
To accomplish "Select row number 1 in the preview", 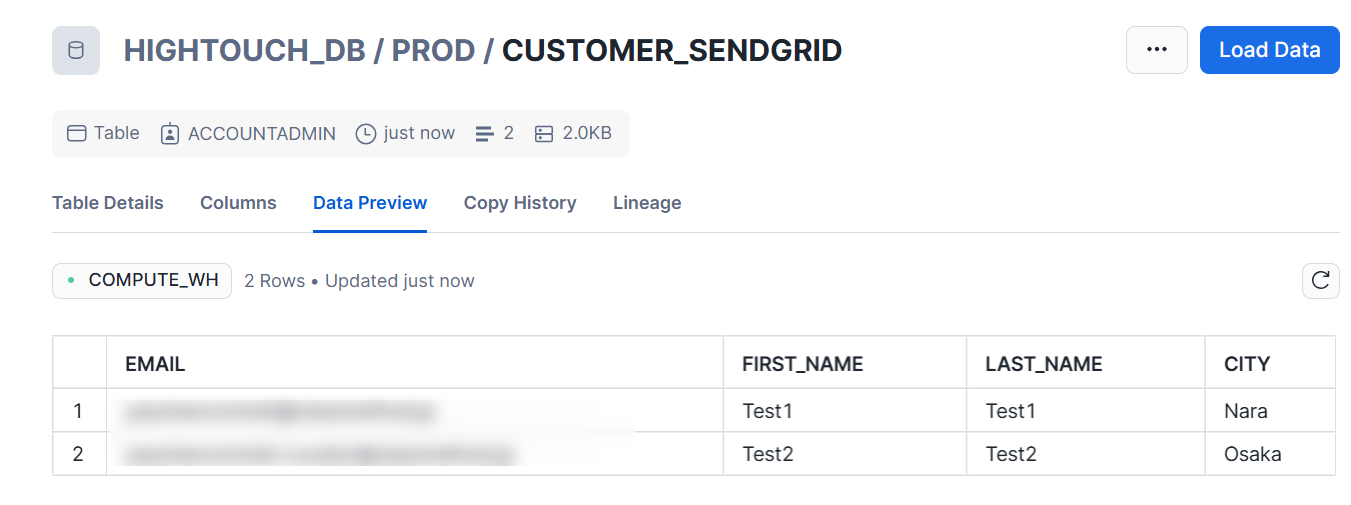I will (79, 411).
